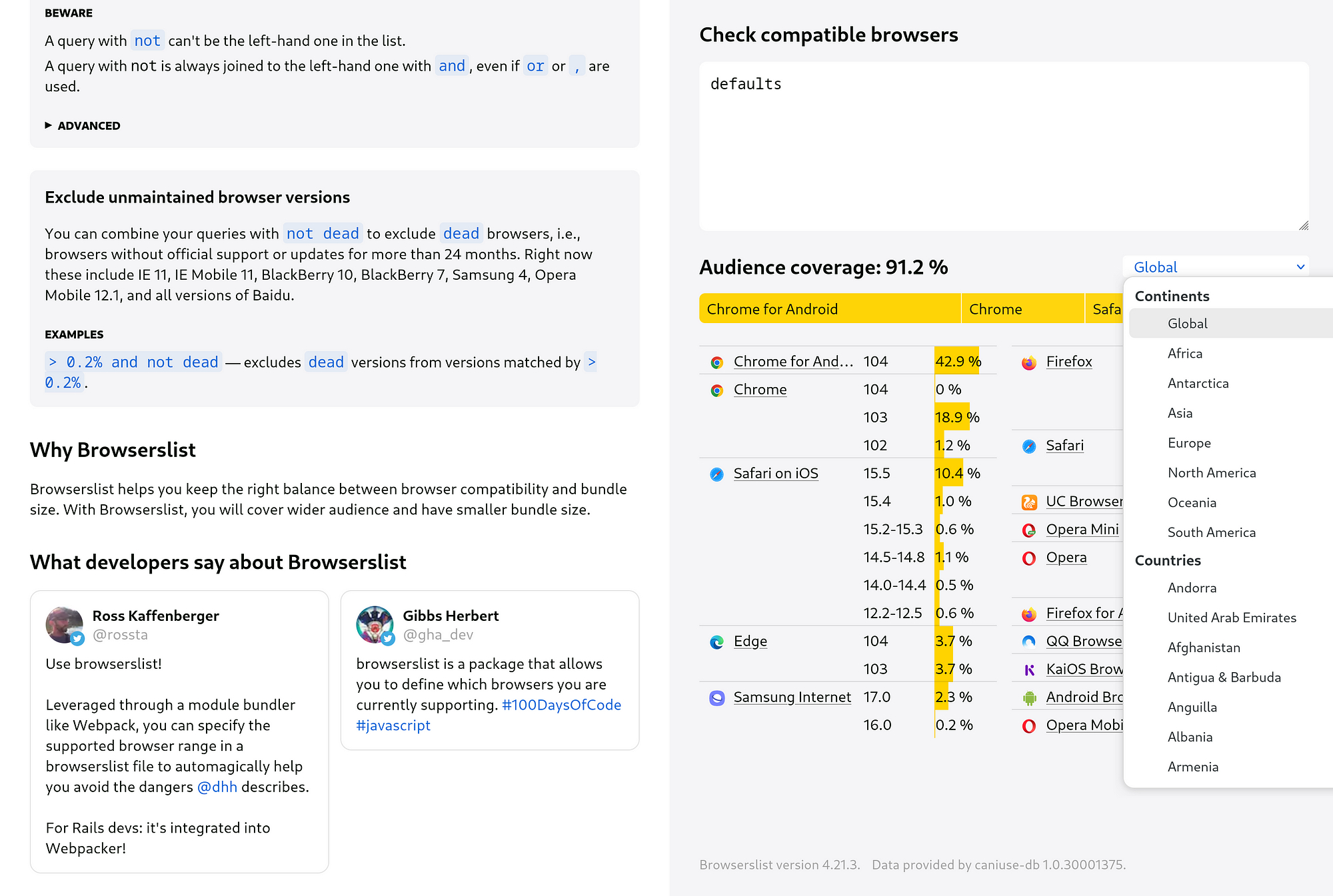Image resolution: width=1333 pixels, height=896 pixels.
Task: Open the Safari on iOS link
Action: [776, 474]
